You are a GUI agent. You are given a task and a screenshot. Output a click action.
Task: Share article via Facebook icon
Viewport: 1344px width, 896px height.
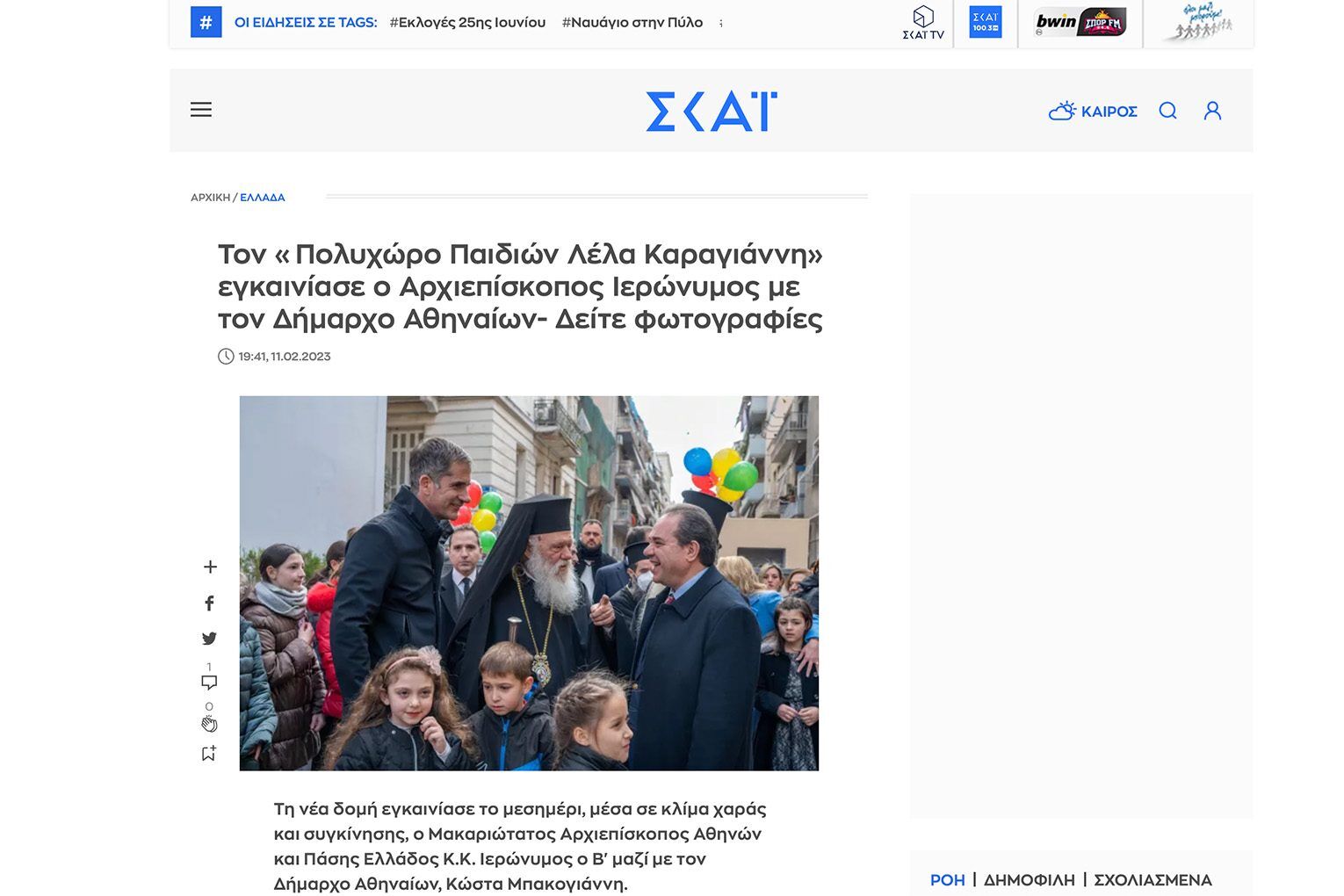coord(209,603)
